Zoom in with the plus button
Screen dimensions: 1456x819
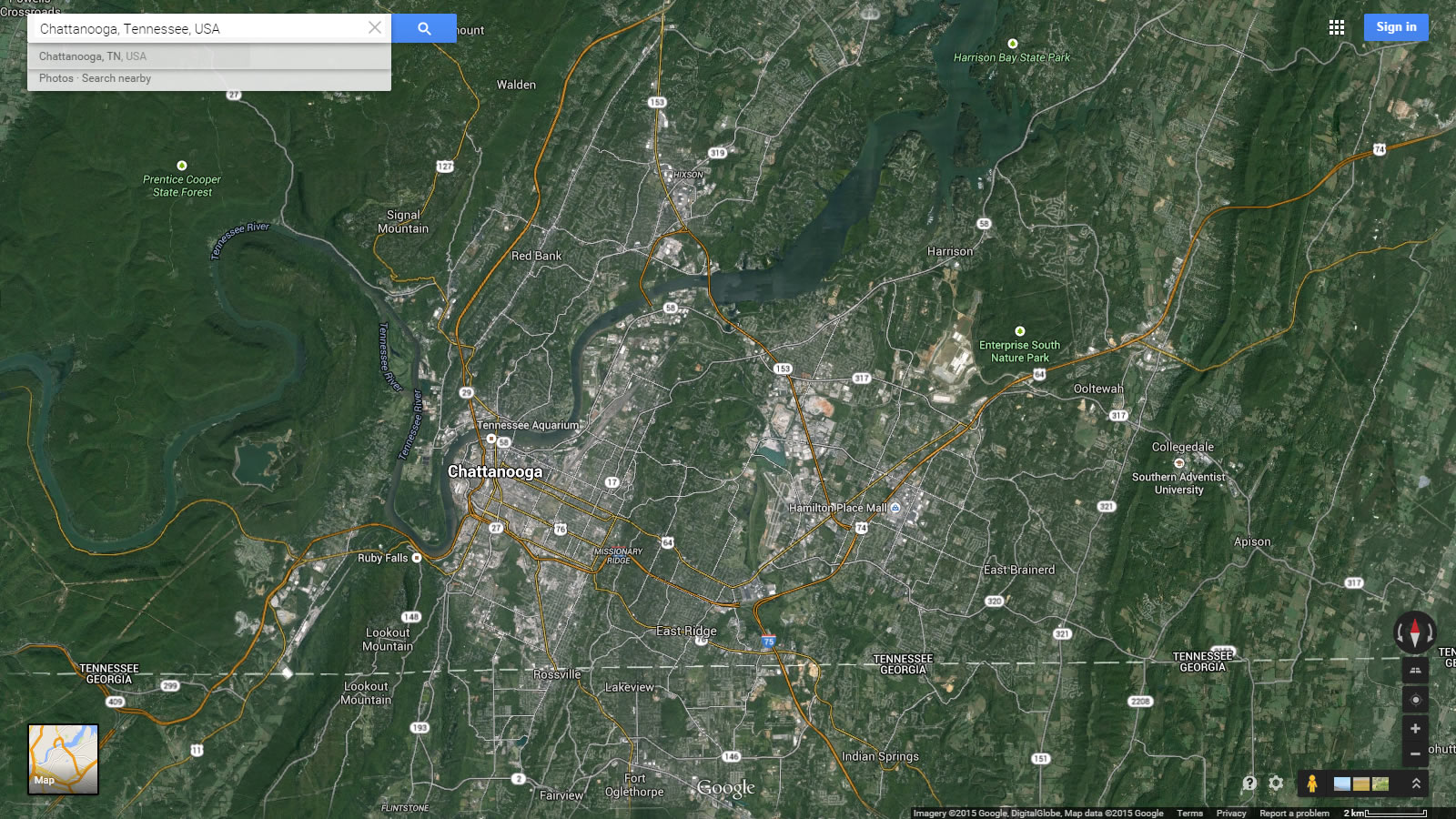(1415, 729)
